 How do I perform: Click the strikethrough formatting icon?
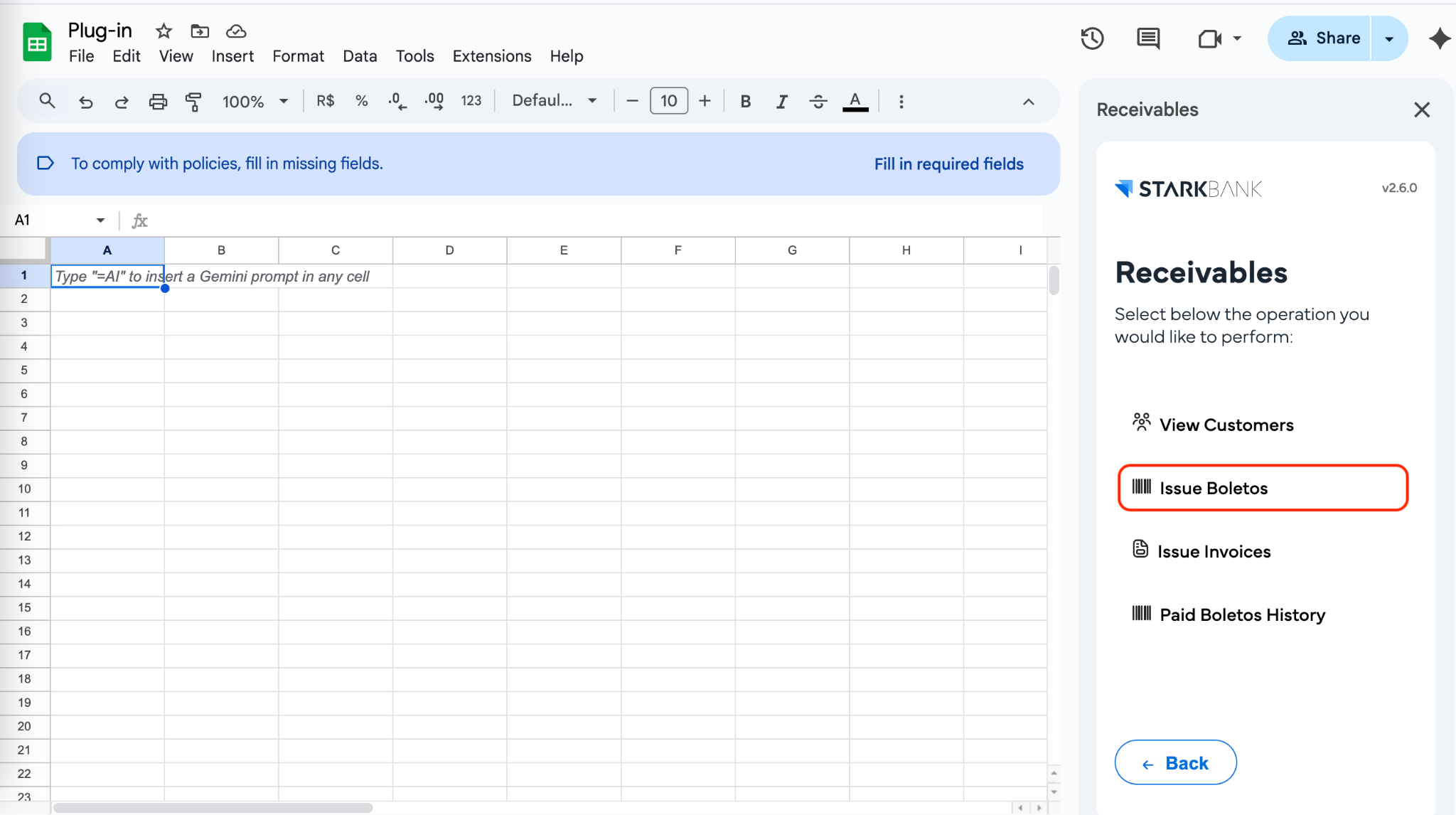[818, 102]
